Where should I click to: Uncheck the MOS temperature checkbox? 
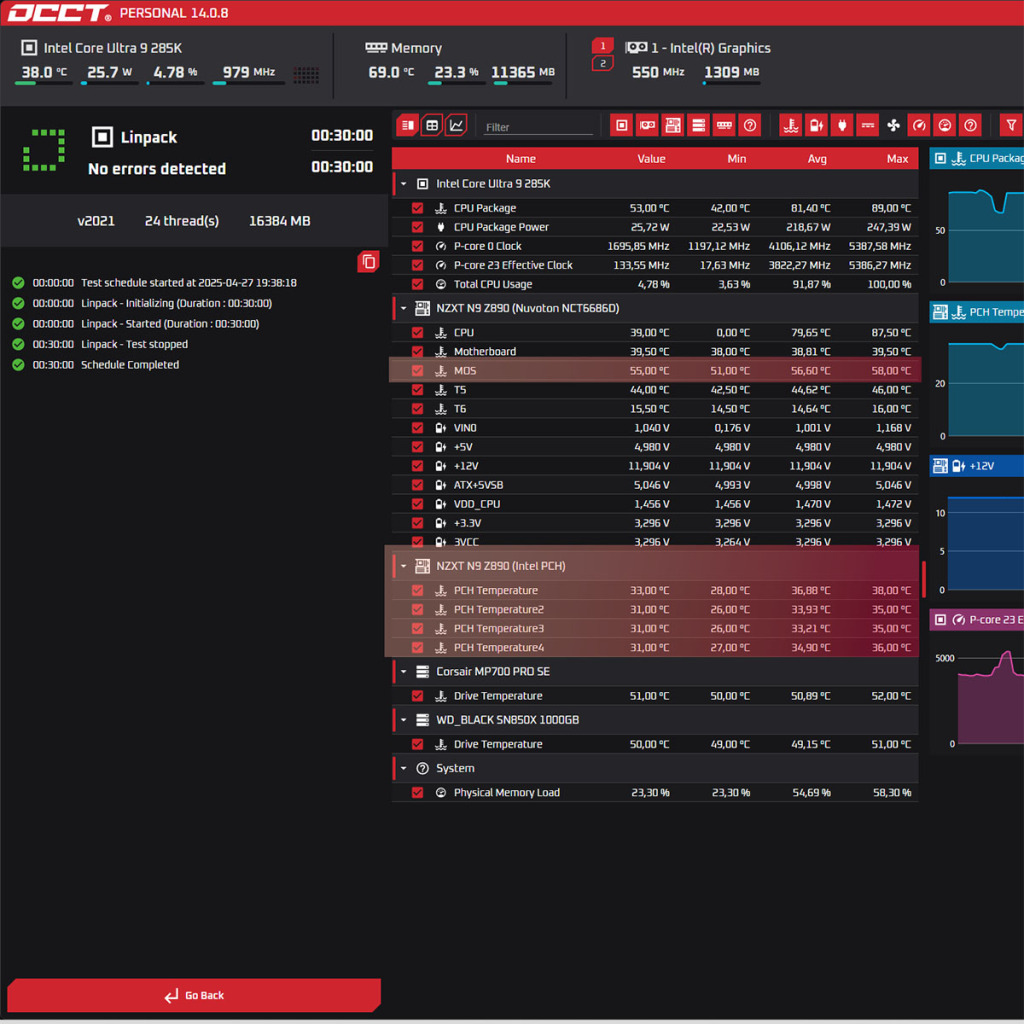point(417,371)
